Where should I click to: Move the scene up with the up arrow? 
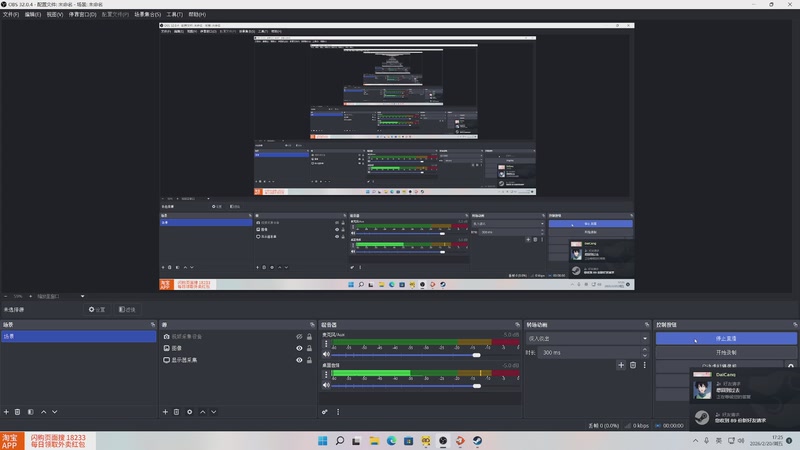(43, 412)
